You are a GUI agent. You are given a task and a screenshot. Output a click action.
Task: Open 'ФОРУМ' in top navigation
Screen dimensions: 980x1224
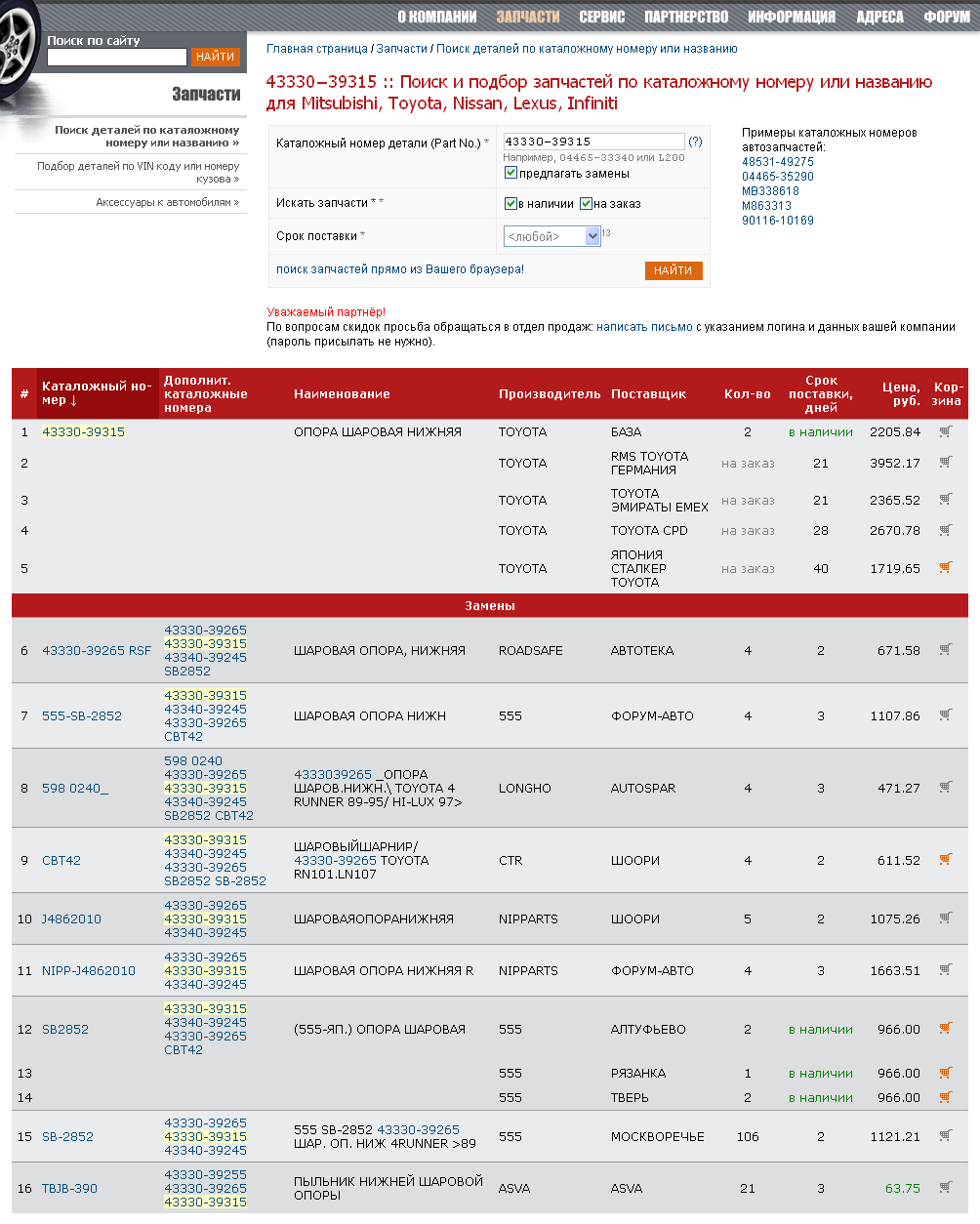coord(946,17)
